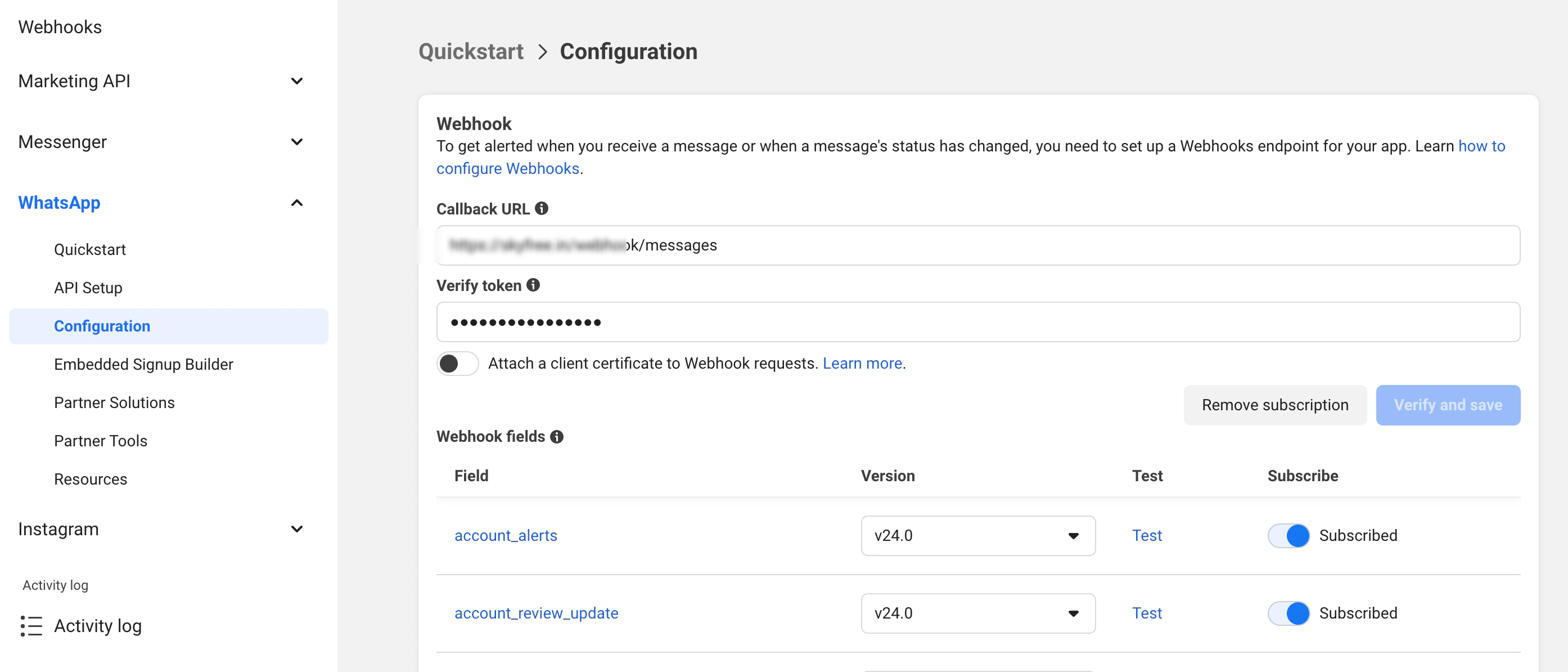This screenshot has width=1568, height=672.
Task: Expand the Instagram sidebar section
Action: [x=297, y=529]
